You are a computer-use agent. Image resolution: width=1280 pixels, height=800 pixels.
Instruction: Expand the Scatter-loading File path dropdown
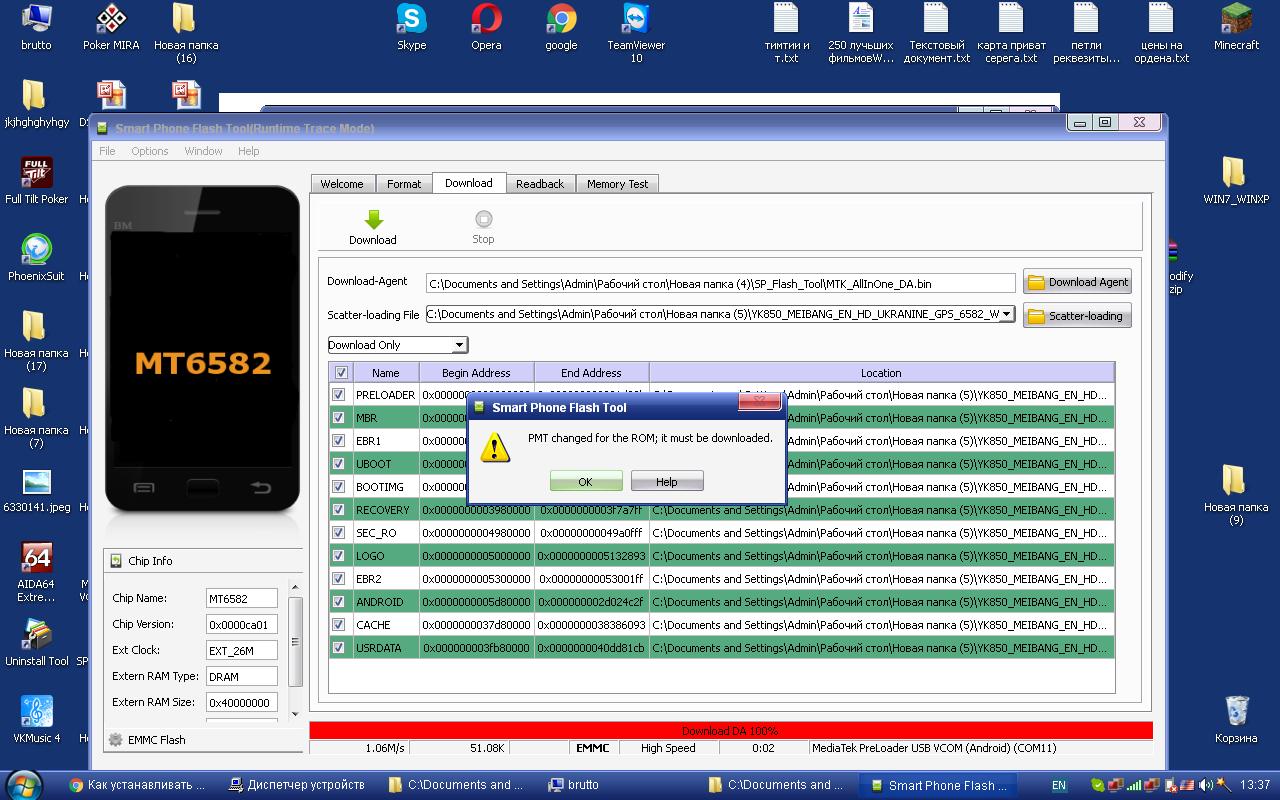1006,314
